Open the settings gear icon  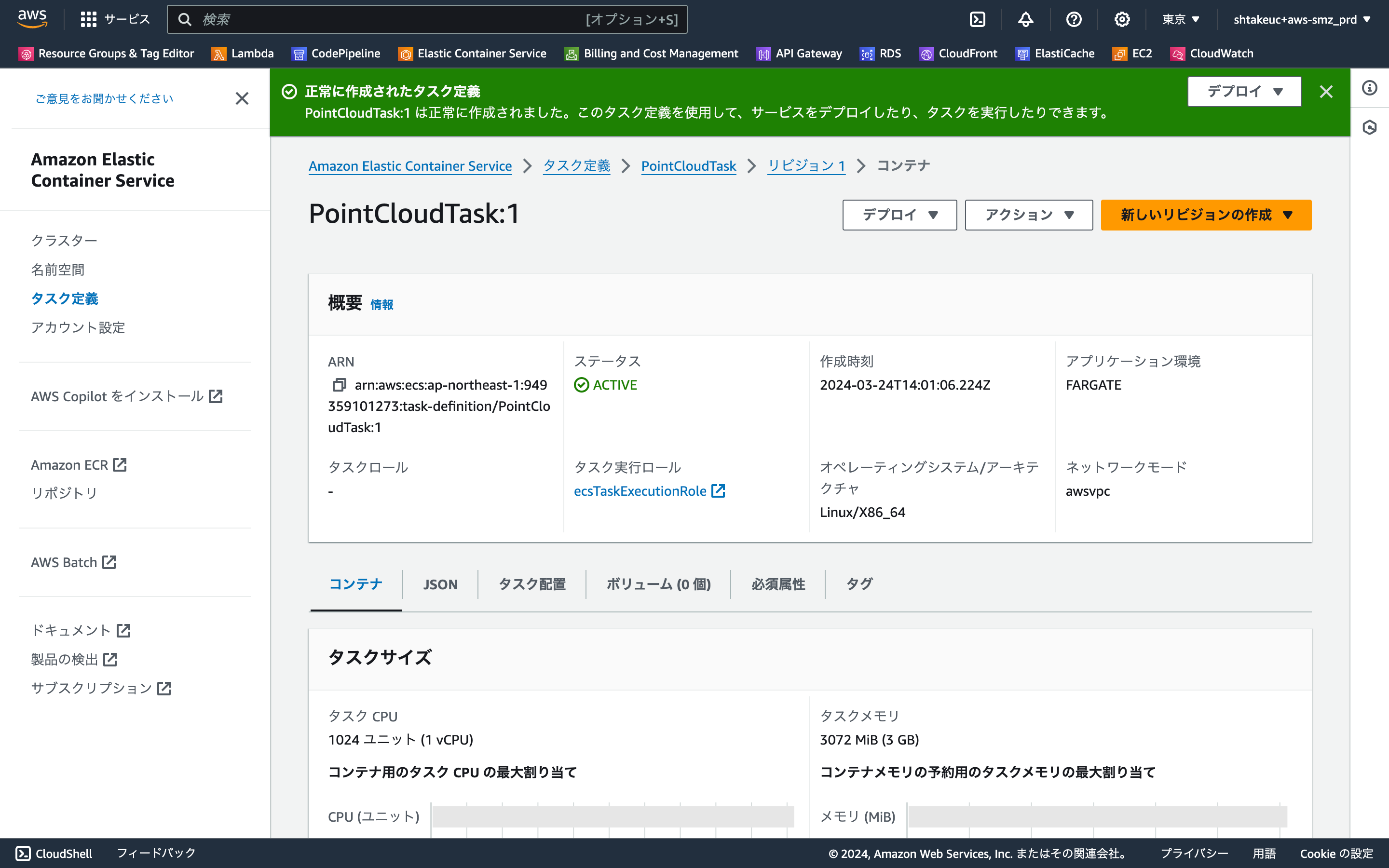1122,19
